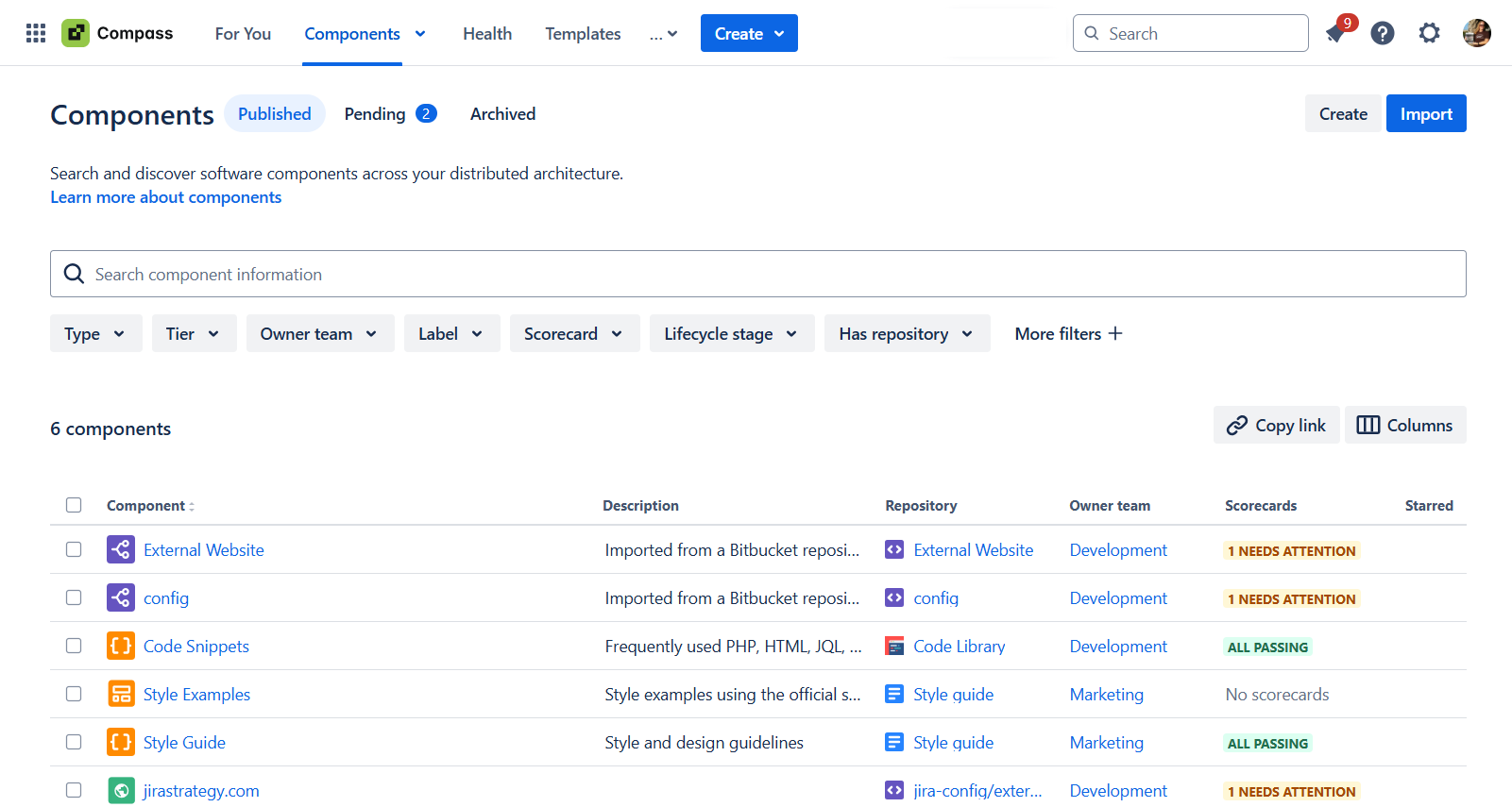Focus the Search component information field
Viewport: 1512px width, 807px height.
tap(758, 274)
